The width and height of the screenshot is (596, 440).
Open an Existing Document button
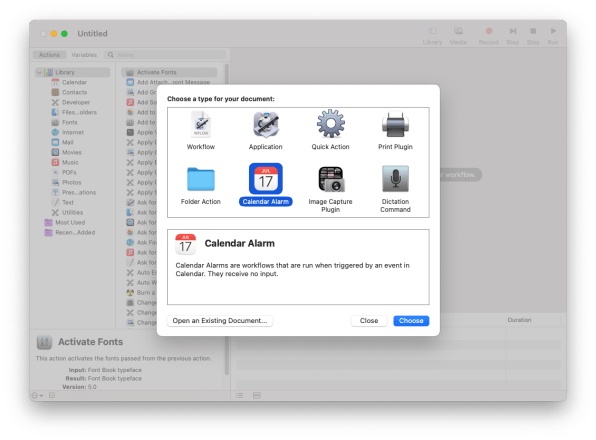[x=220, y=321]
